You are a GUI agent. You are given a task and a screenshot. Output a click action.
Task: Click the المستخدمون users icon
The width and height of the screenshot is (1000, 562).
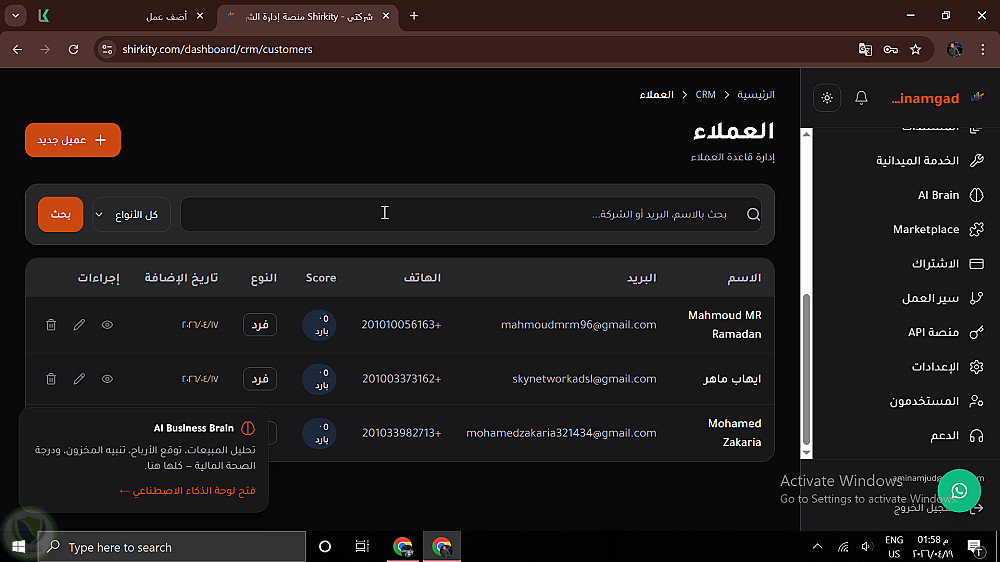(x=976, y=401)
